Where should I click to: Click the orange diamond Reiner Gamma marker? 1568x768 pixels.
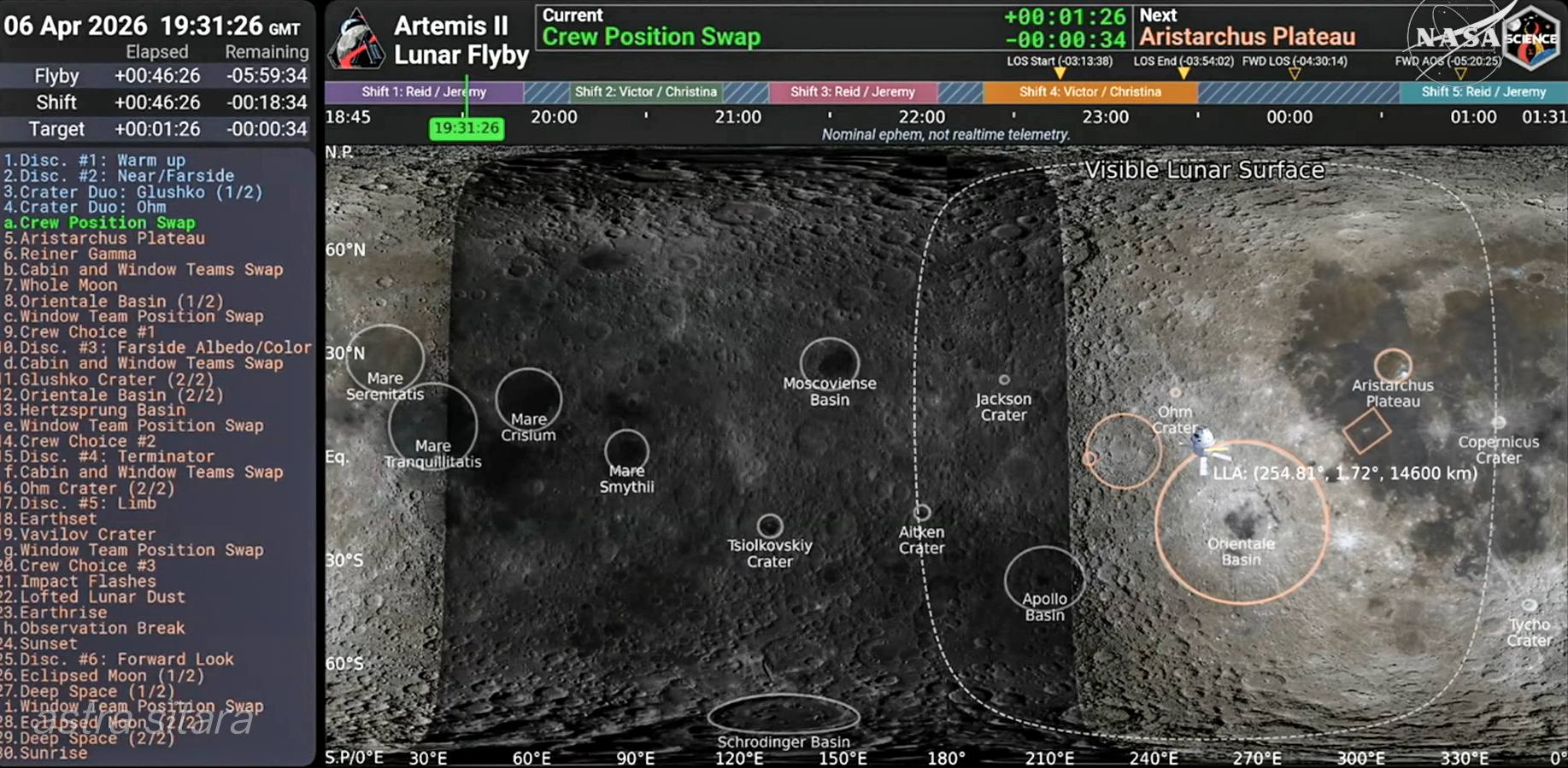pyautogui.click(x=1366, y=431)
